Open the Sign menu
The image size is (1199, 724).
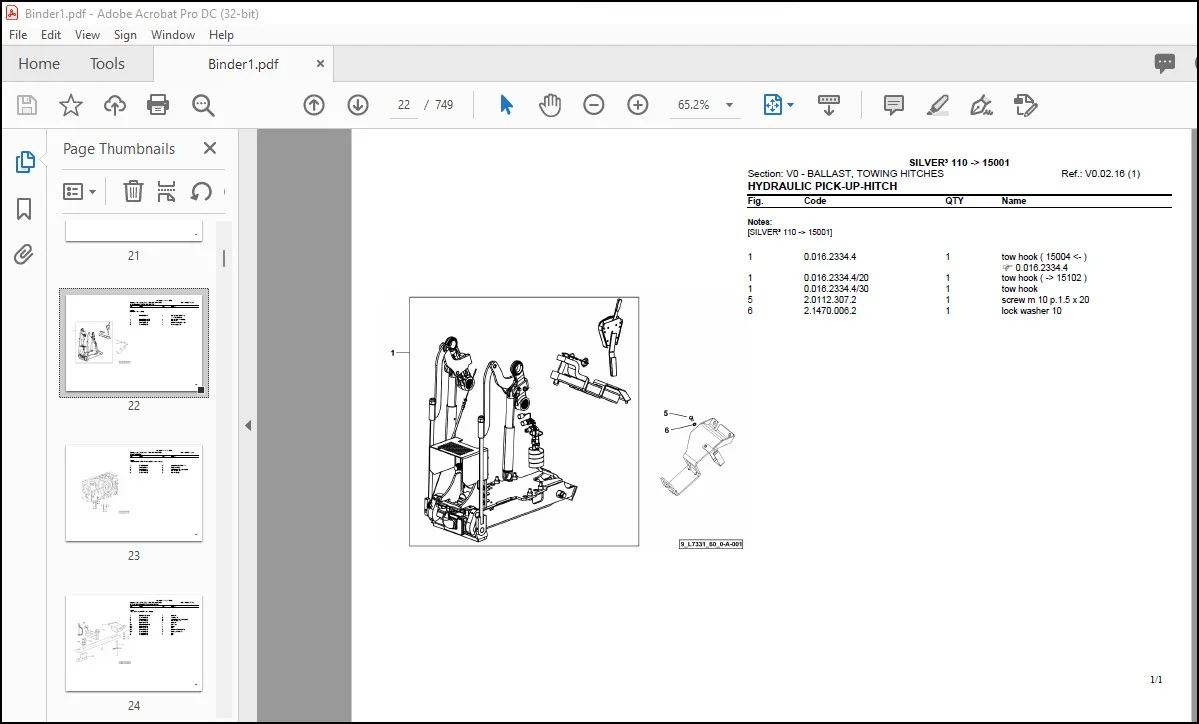[x=125, y=34]
